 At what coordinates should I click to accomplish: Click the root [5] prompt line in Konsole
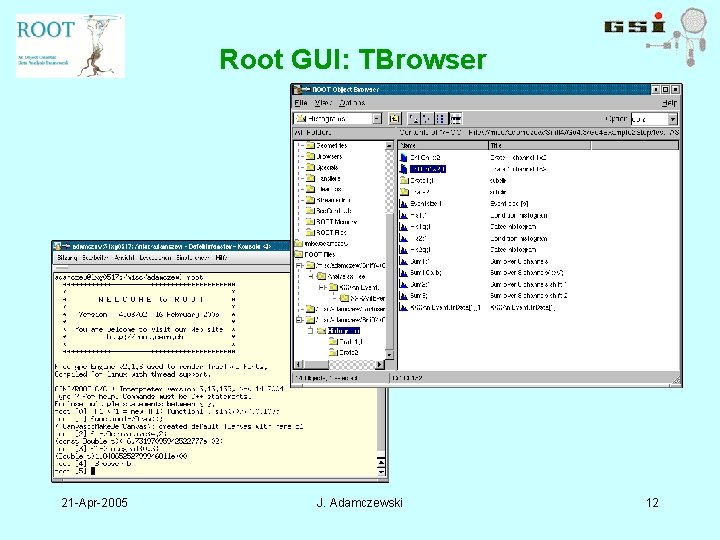click(74, 471)
